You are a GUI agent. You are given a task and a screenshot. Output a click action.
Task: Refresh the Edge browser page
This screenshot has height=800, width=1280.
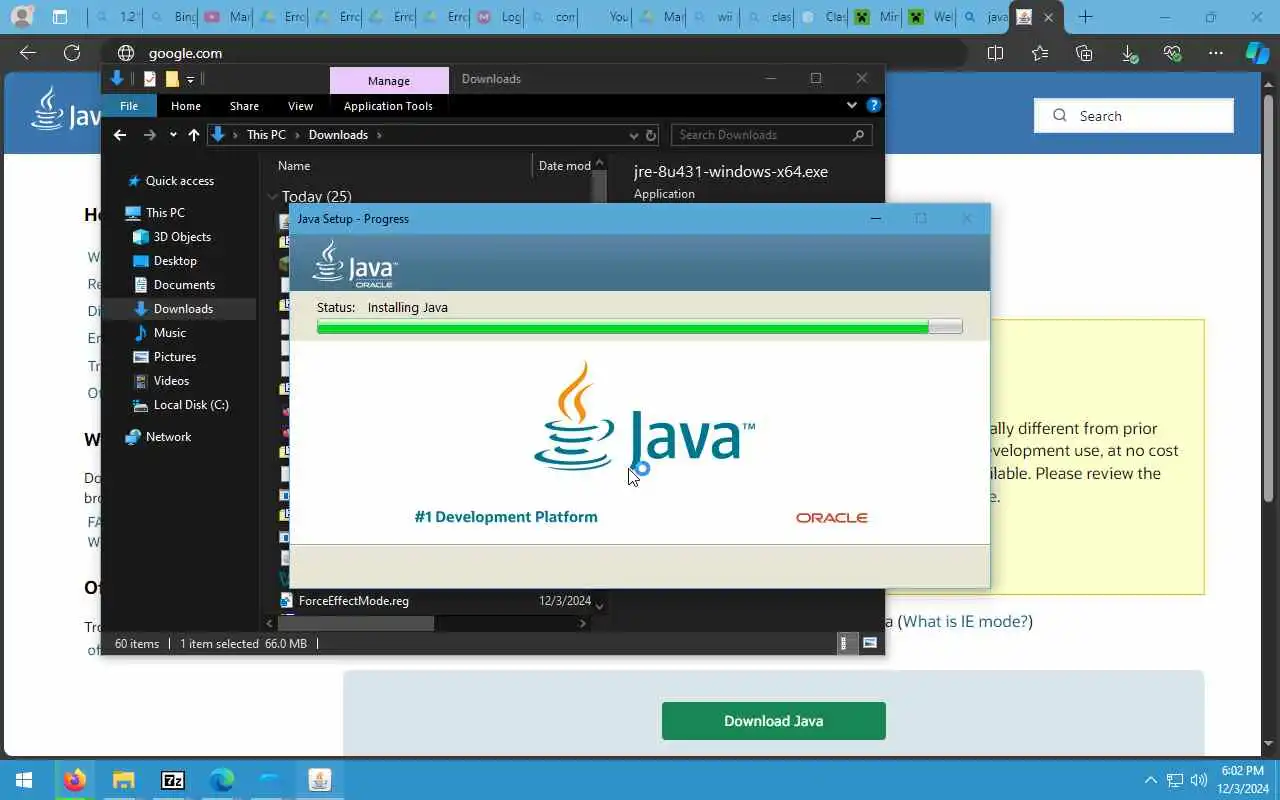72,53
